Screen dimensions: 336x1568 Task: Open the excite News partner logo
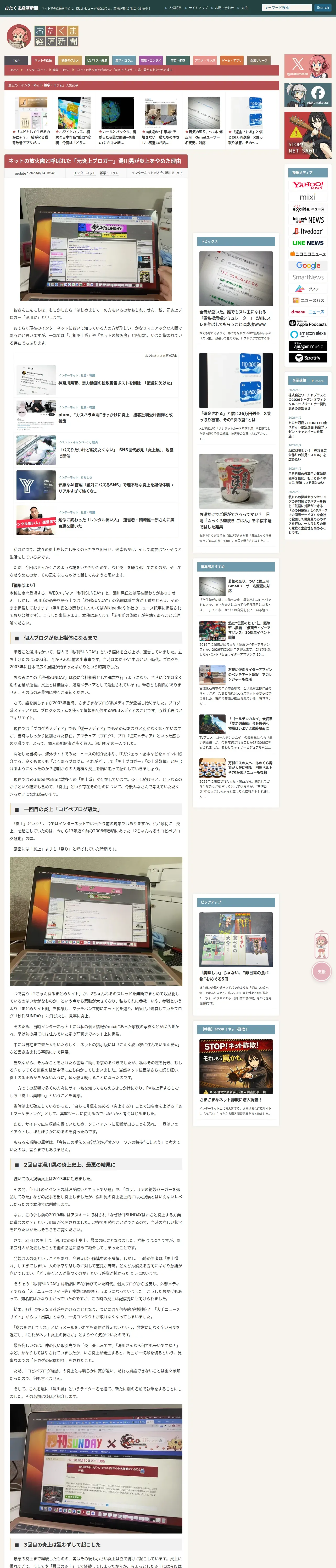click(x=308, y=209)
